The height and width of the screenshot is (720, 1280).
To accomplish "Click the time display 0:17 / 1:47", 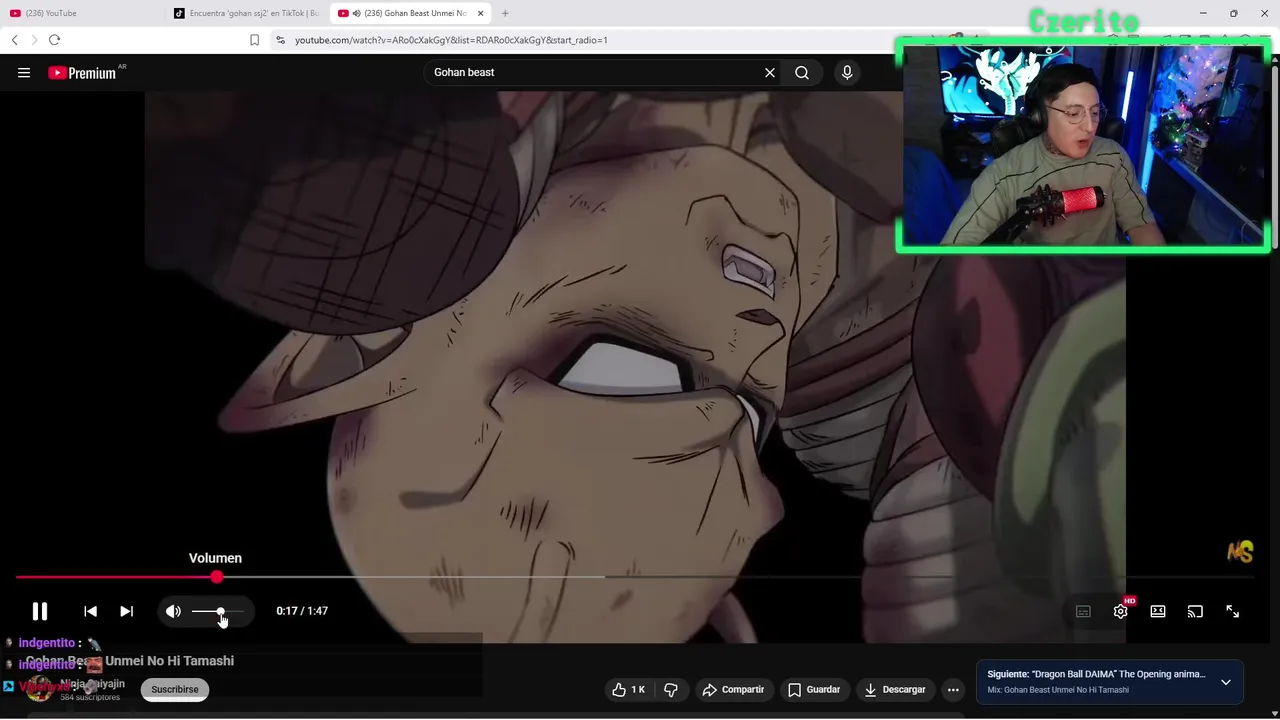I will (302, 611).
